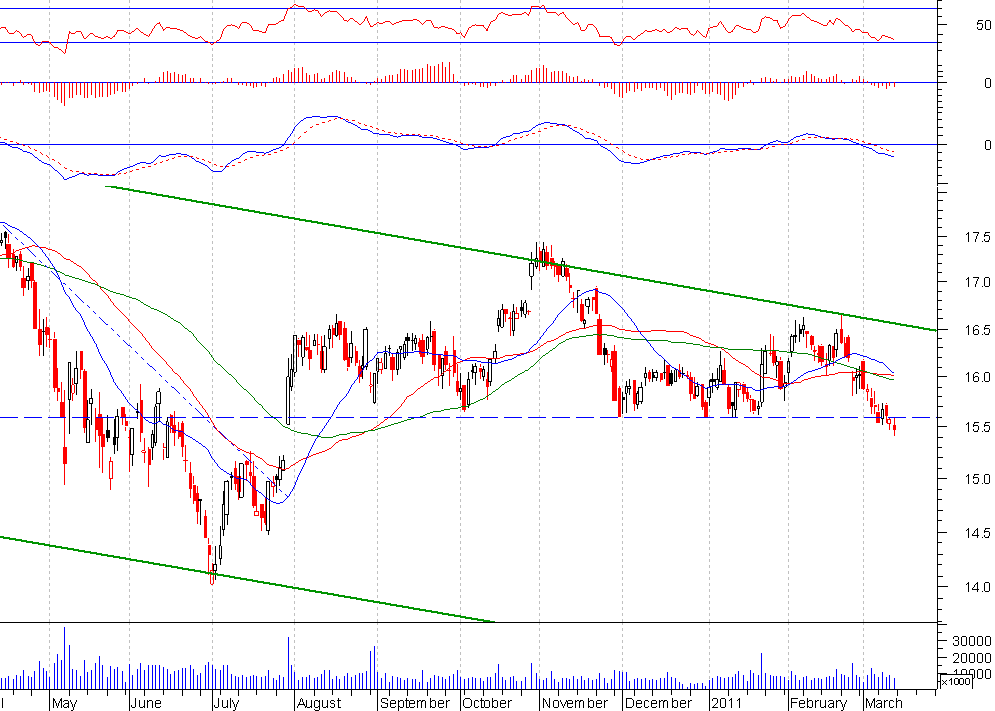Select the February month label

coord(819,703)
